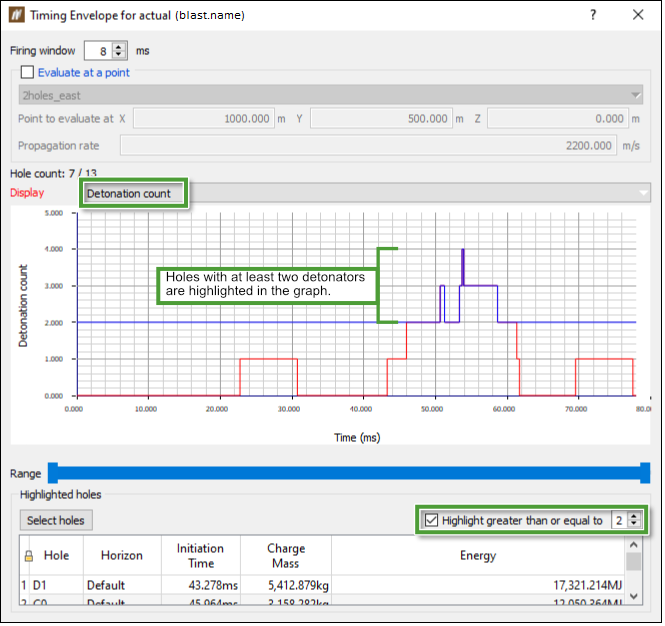Click the 5,412.879kg charge mass cell
Image resolution: width=665 pixels, height=626 pixels.
tap(286, 585)
